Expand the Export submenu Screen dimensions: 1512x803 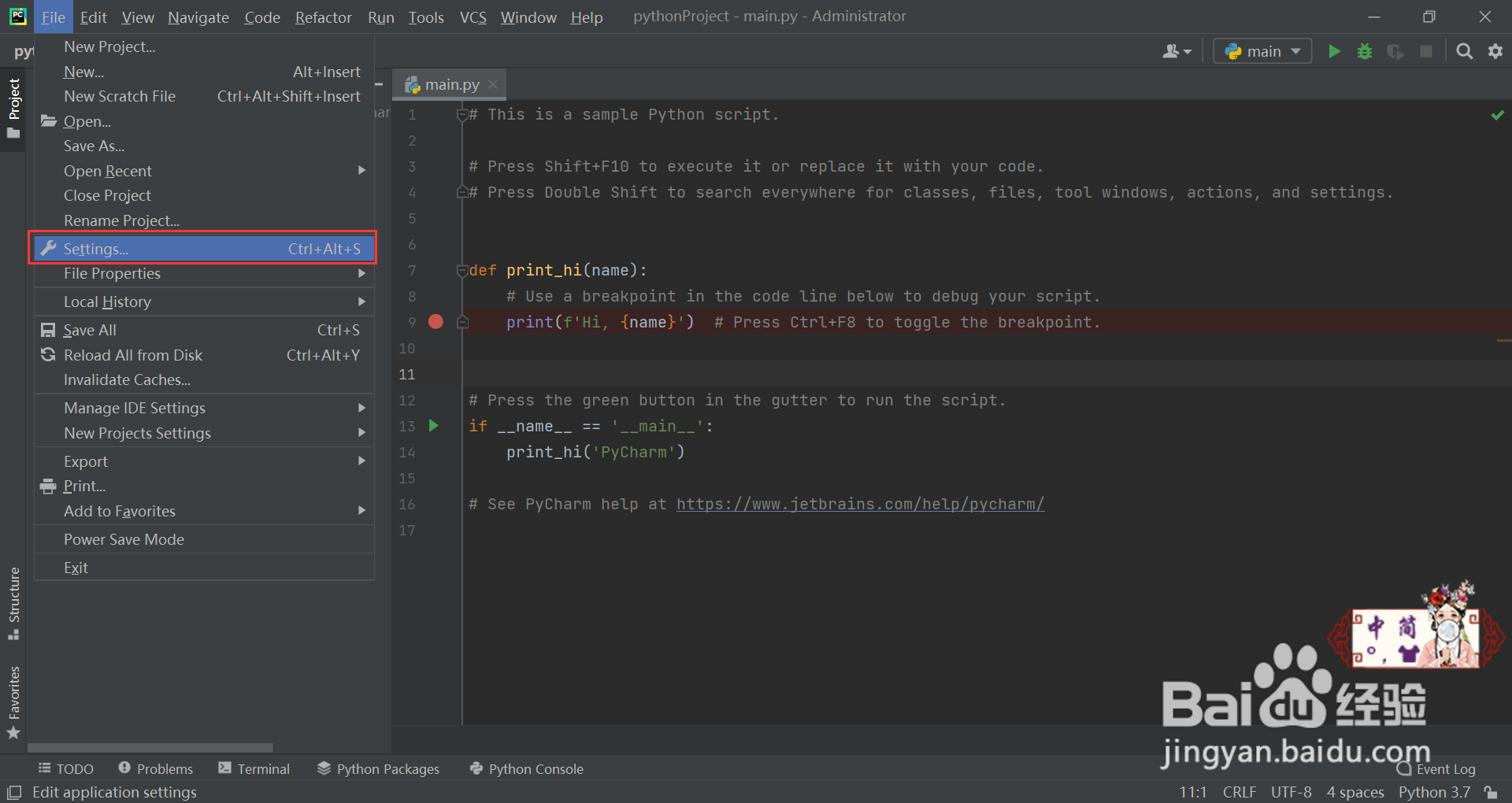(204, 461)
